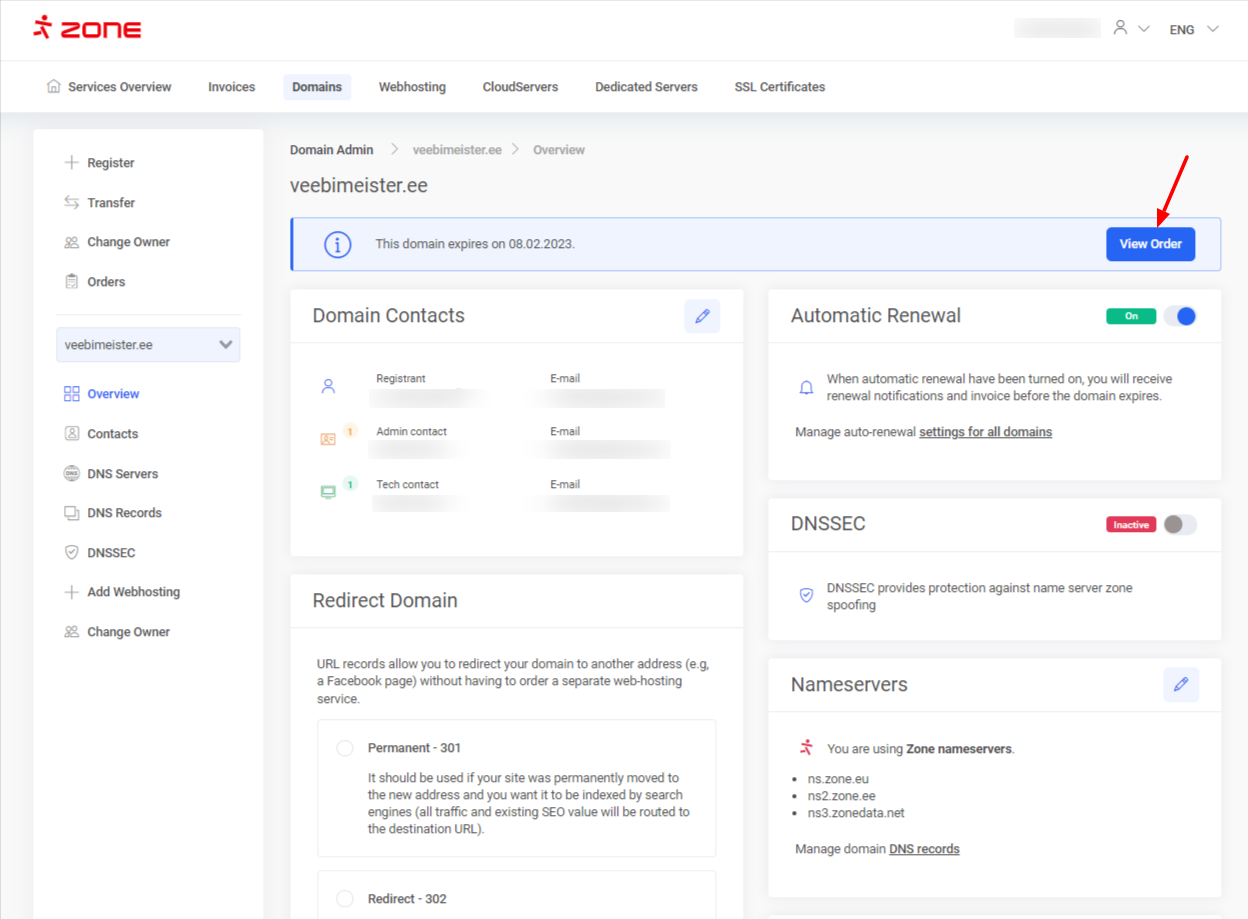Select the Permanent - 301 radio option
The width and height of the screenshot is (1248, 919).
click(345, 749)
